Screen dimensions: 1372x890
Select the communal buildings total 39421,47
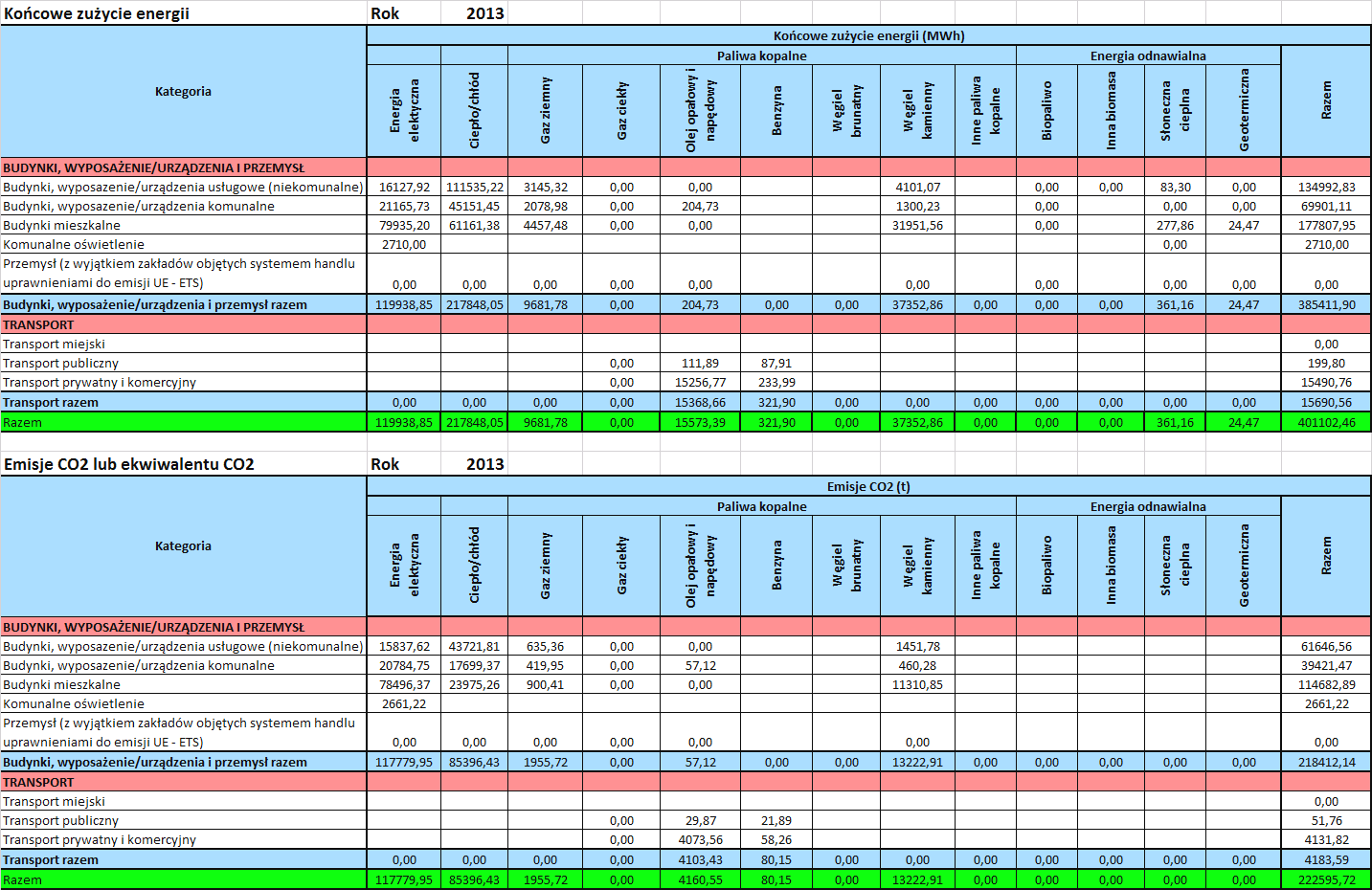point(1326,665)
